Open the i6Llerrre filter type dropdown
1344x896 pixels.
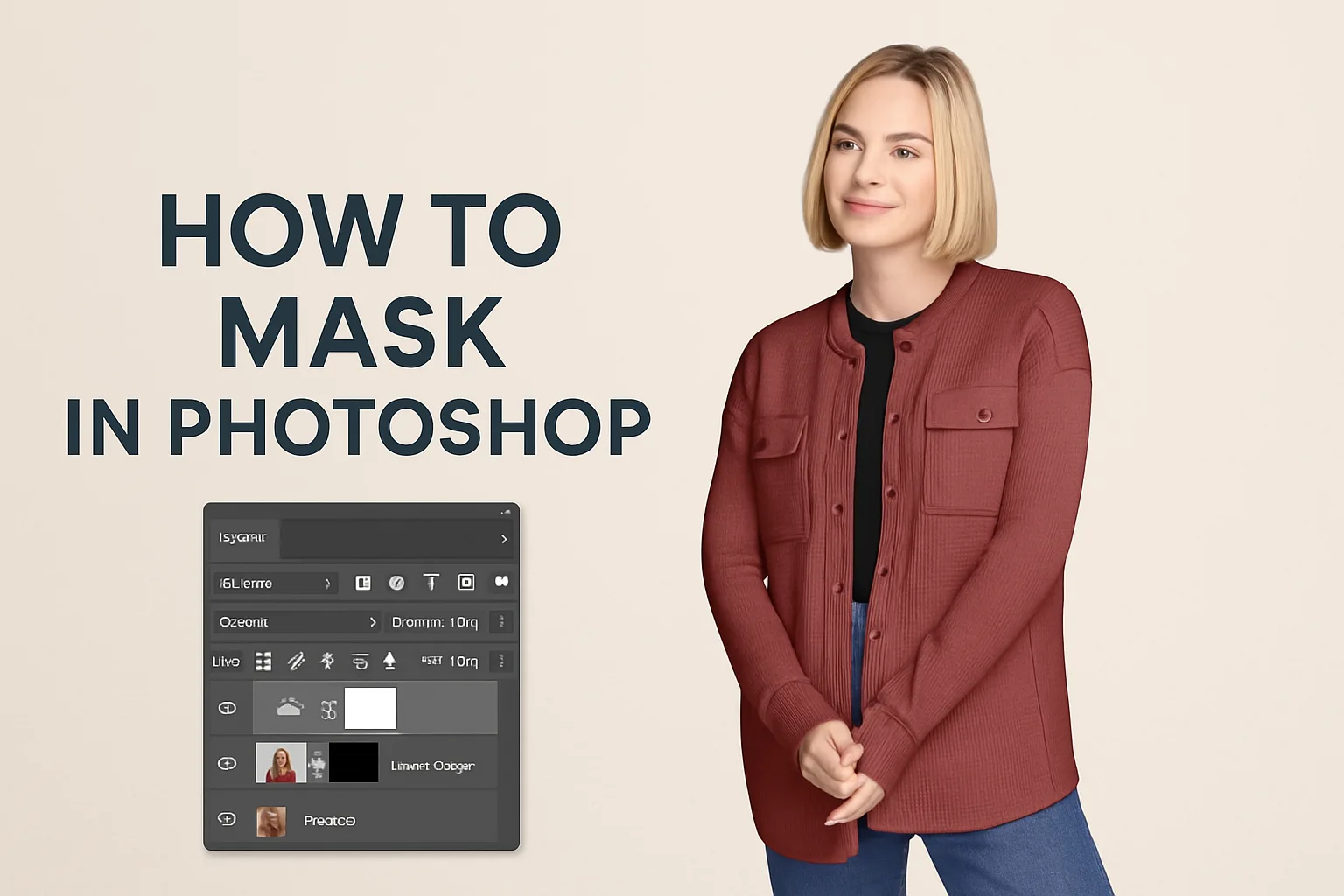(x=275, y=583)
